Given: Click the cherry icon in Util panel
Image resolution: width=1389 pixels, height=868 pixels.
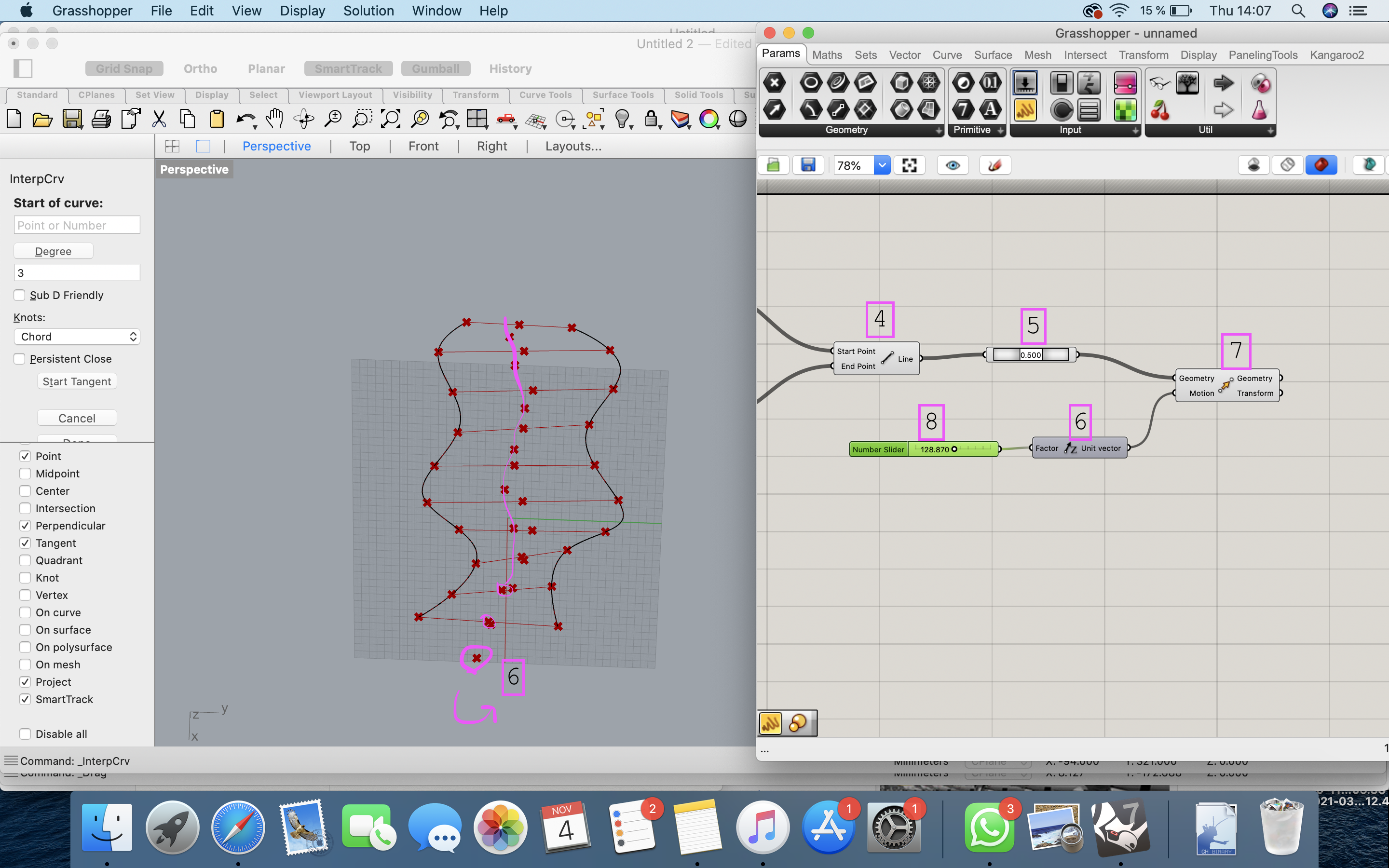Looking at the screenshot, I should [1159, 109].
